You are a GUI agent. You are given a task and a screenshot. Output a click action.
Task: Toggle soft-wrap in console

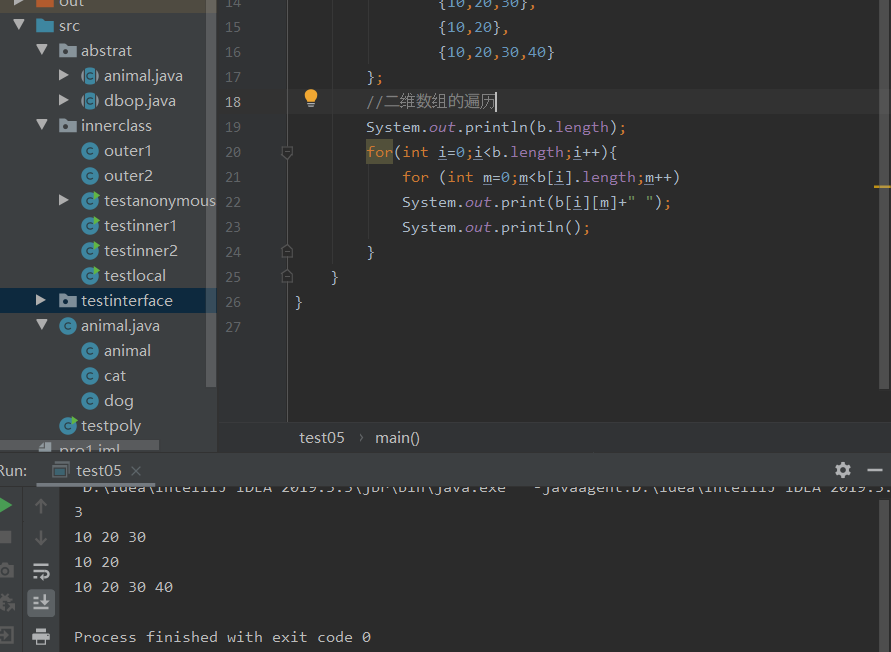[x=41, y=571]
